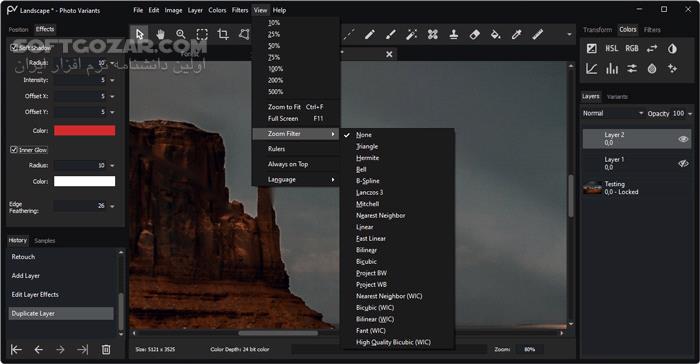Image resolution: width=700 pixels, height=364 pixels.
Task: Click the red shadow color swatch
Action: click(85, 130)
